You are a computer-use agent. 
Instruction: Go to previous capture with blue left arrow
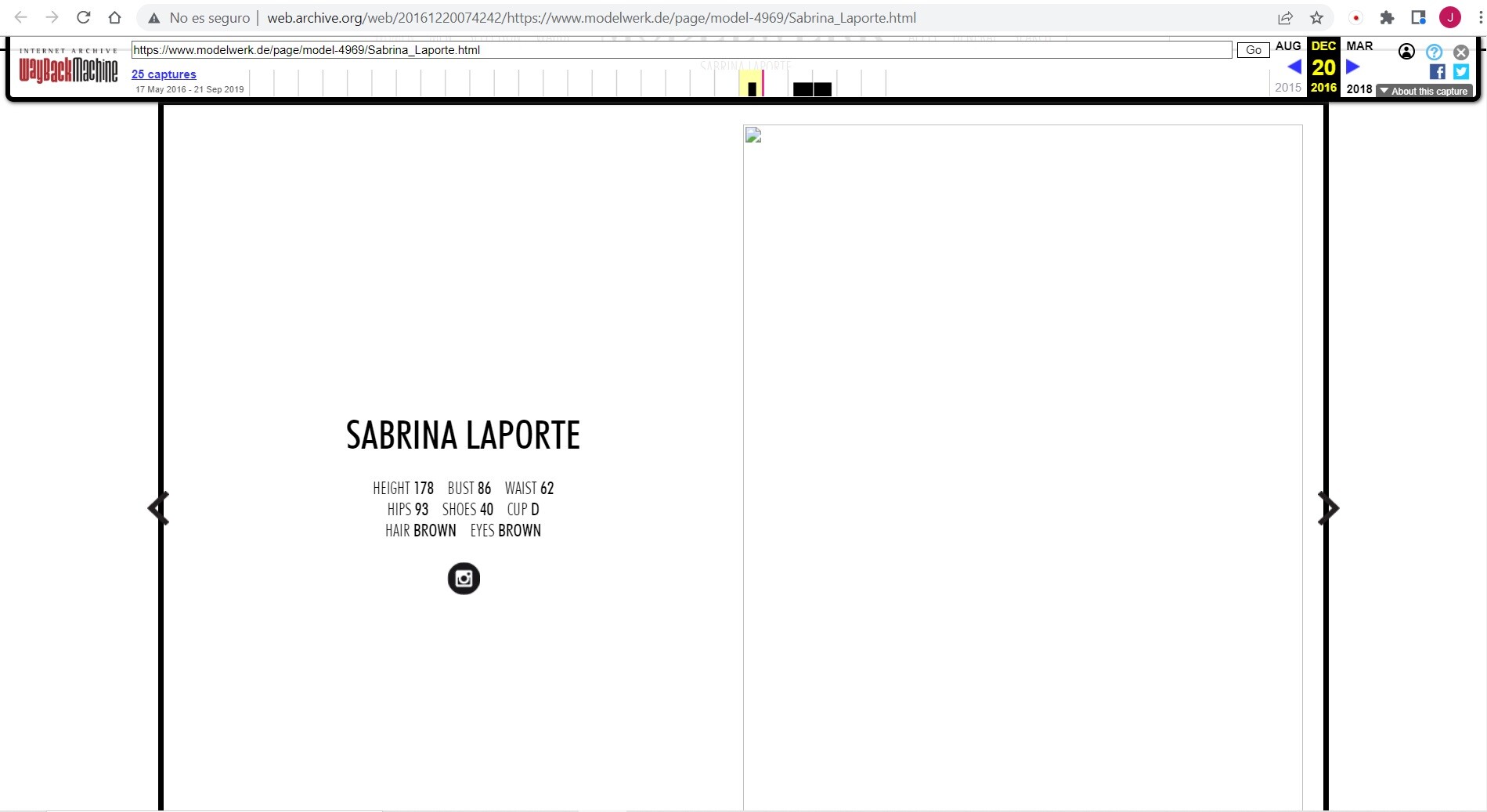pos(1294,67)
